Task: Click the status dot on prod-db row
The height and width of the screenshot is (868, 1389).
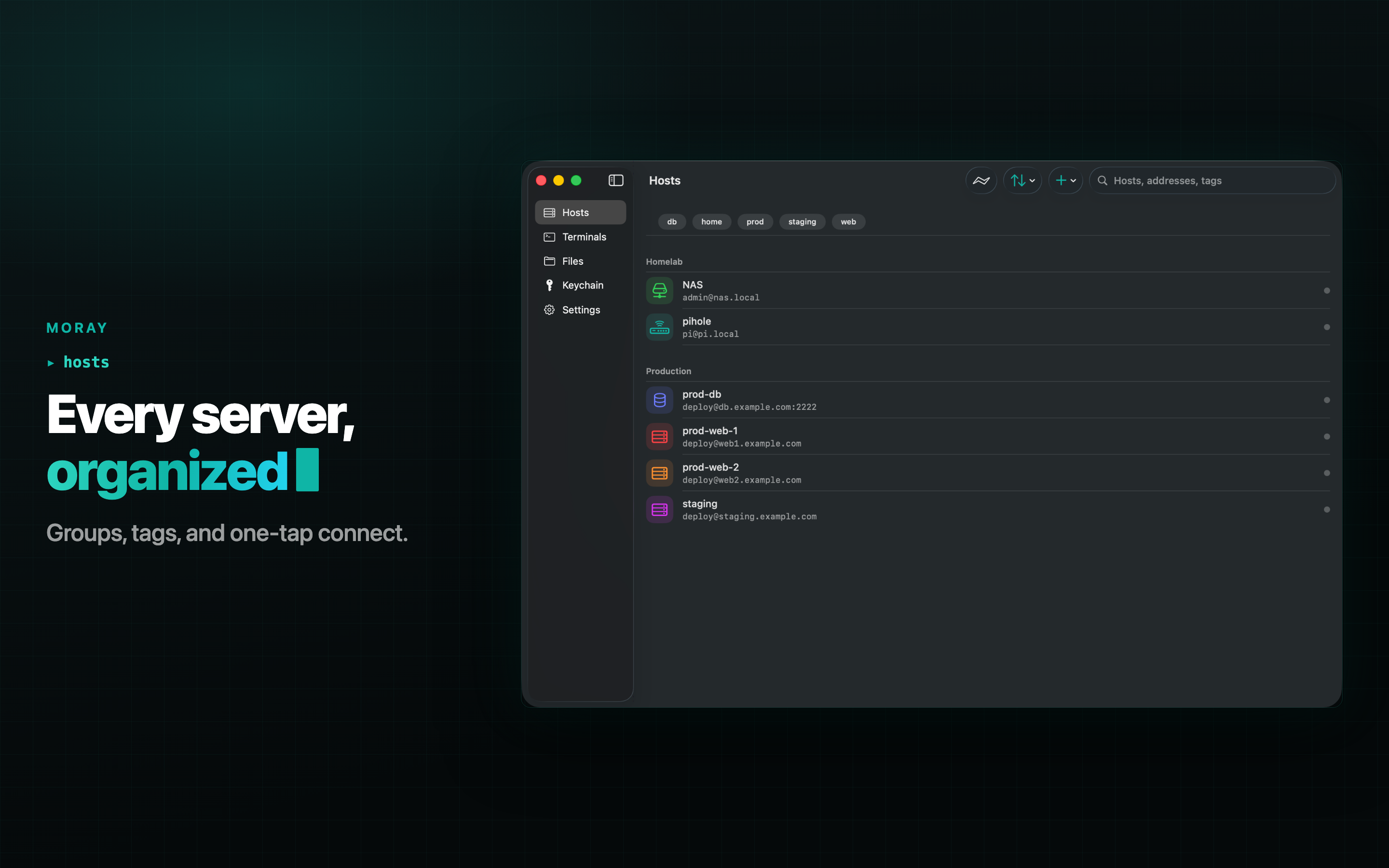Action: coord(1326,400)
